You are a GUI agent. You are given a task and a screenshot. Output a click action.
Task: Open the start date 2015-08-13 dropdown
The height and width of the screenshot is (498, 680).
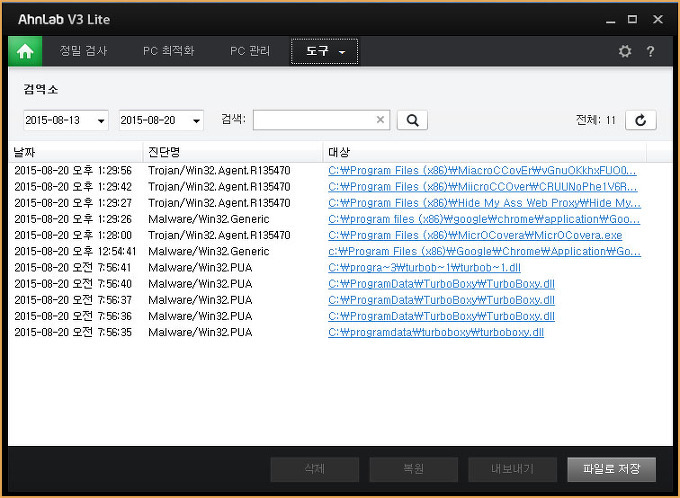click(101, 121)
